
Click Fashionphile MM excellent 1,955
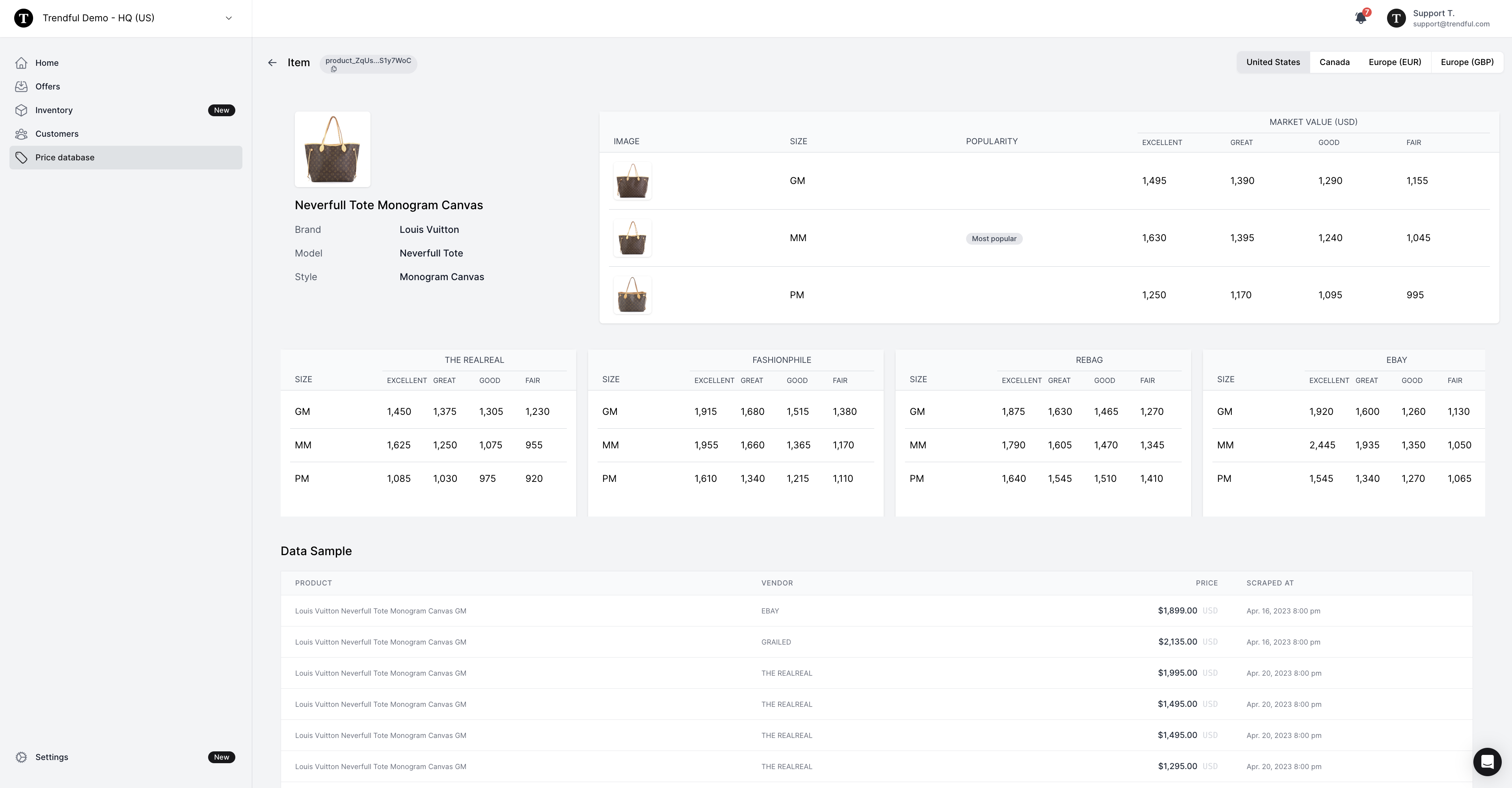[706, 445]
